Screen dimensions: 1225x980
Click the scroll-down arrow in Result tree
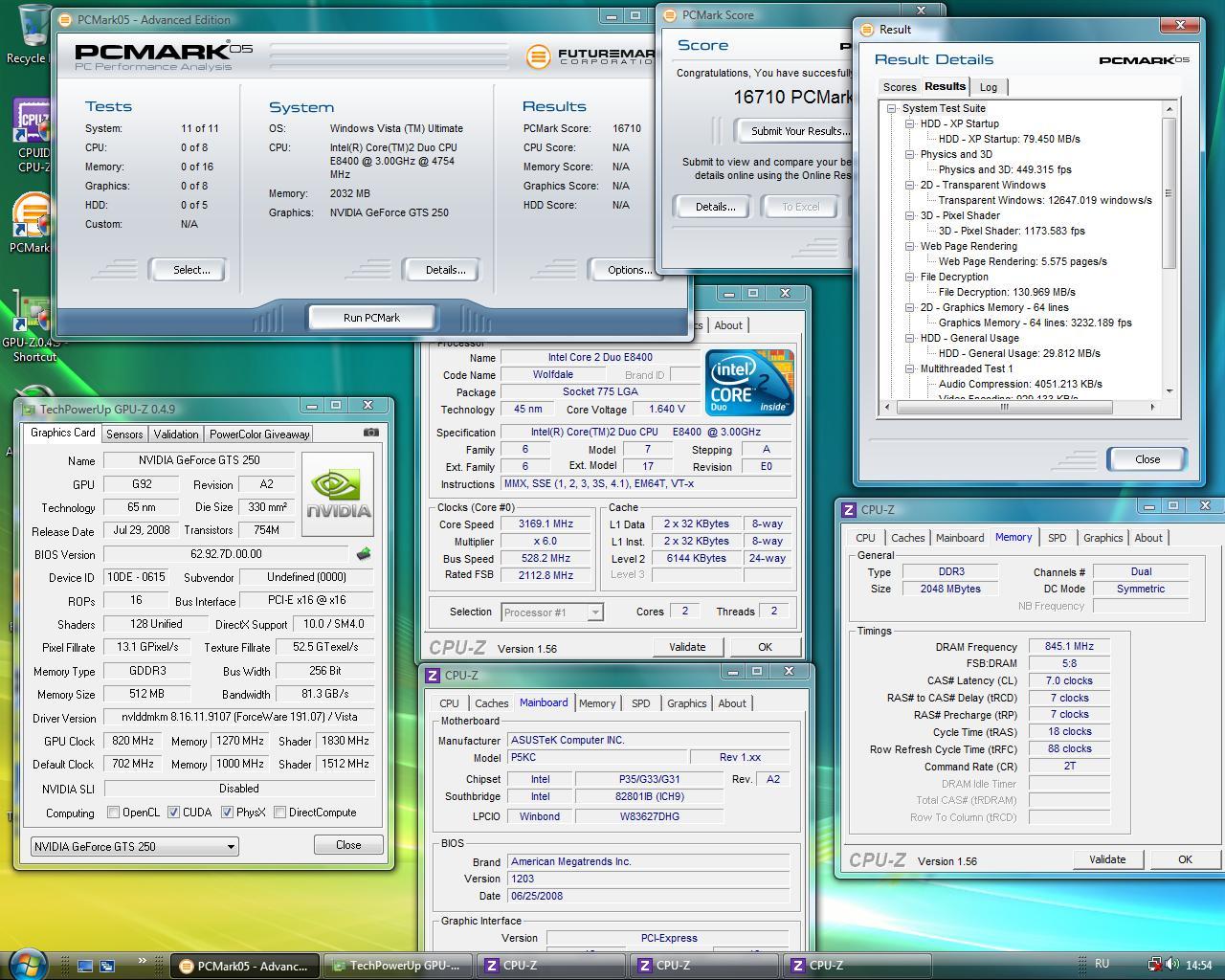(1169, 390)
